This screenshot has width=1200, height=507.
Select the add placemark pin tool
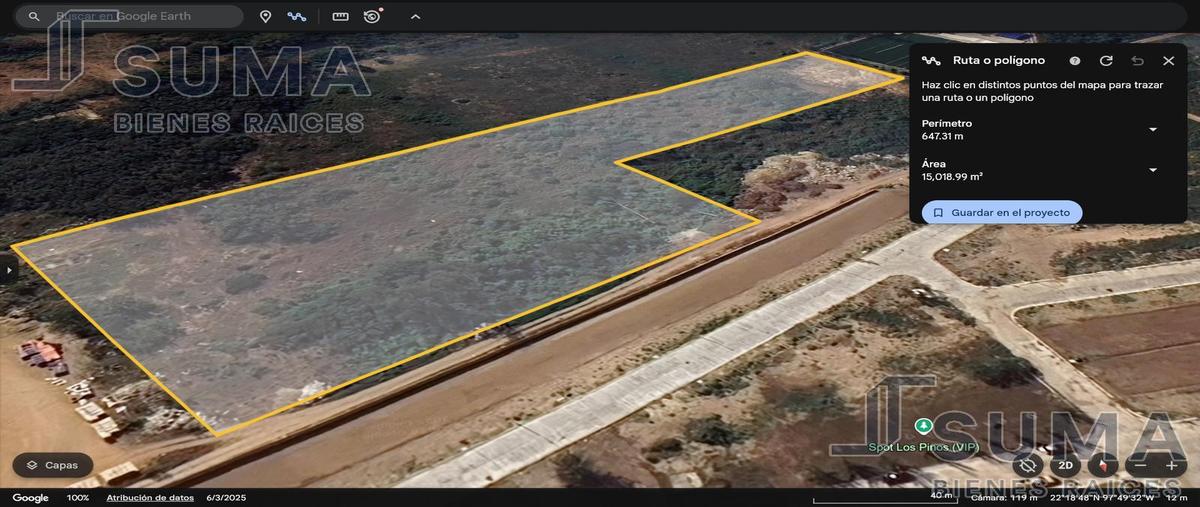point(266,16)
